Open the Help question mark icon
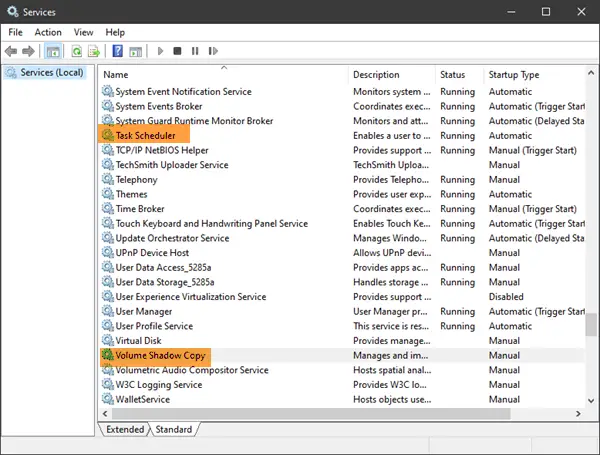600x455 pixels. (x=117, y=51)
